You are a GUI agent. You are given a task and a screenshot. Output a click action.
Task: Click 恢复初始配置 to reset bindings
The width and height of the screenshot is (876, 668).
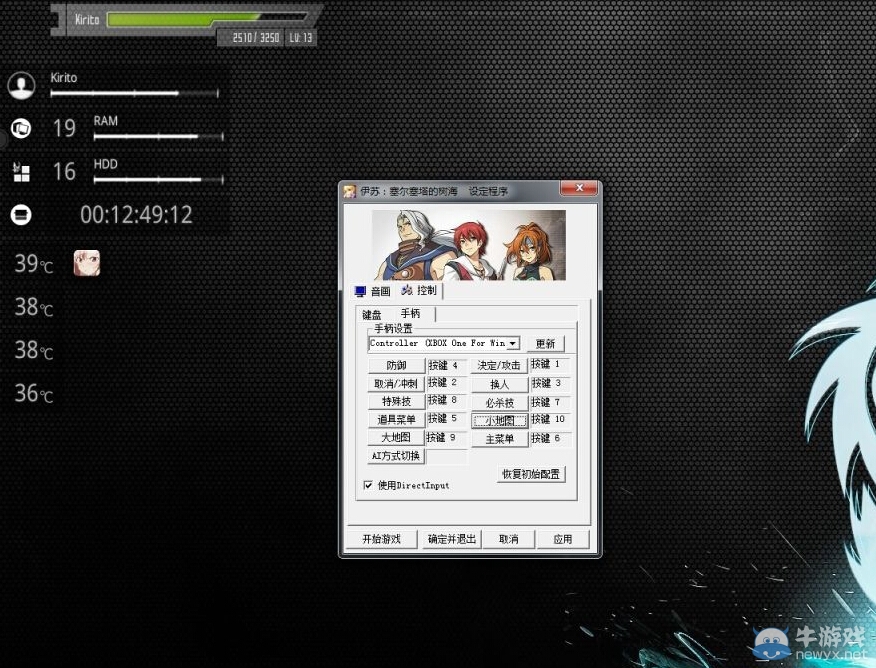coord(530,474)
